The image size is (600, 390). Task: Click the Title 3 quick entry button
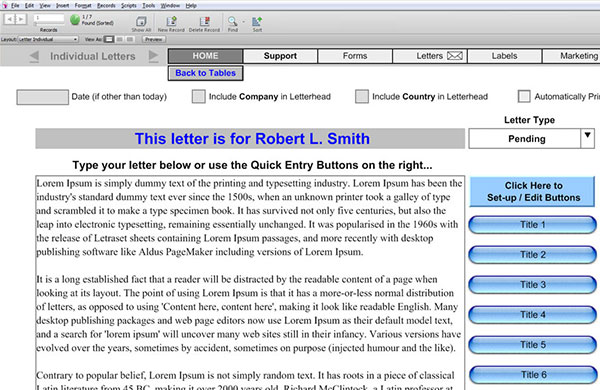532,285
